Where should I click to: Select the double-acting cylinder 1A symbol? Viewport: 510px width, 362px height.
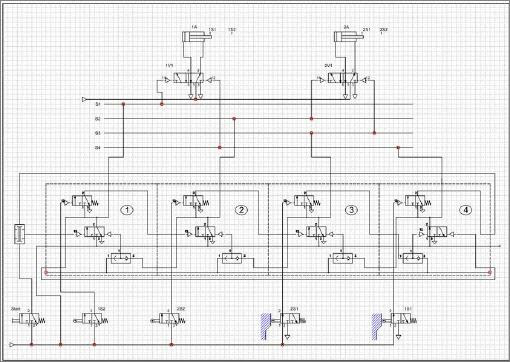197,36
